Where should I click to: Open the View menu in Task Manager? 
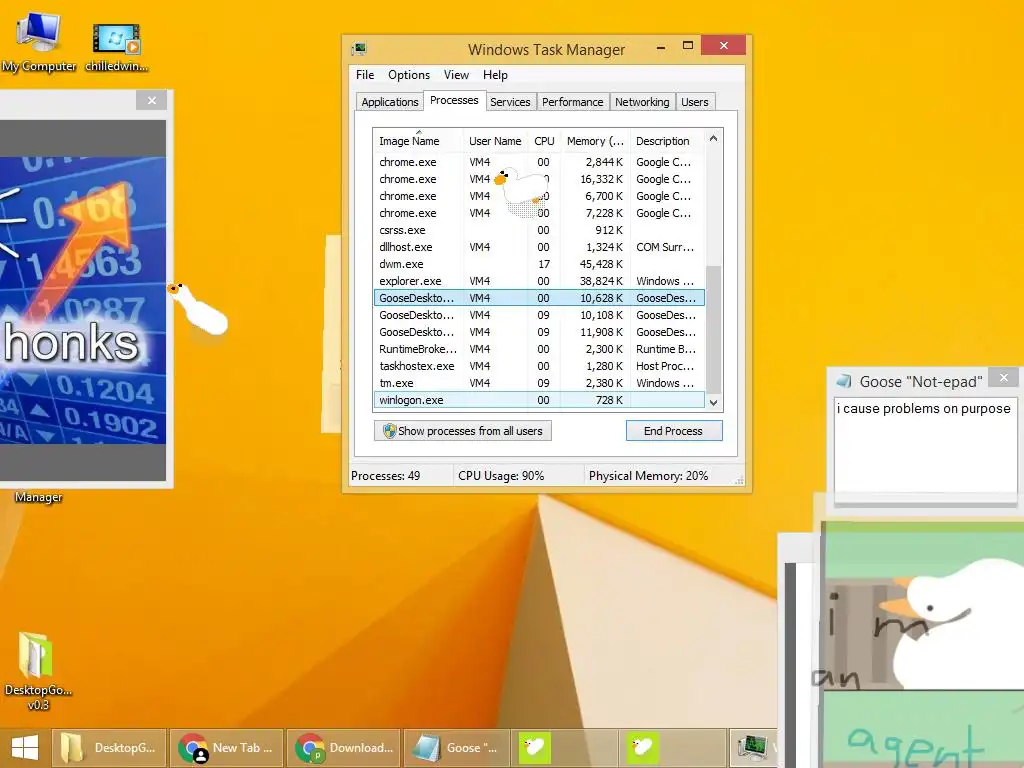[456, 75]
